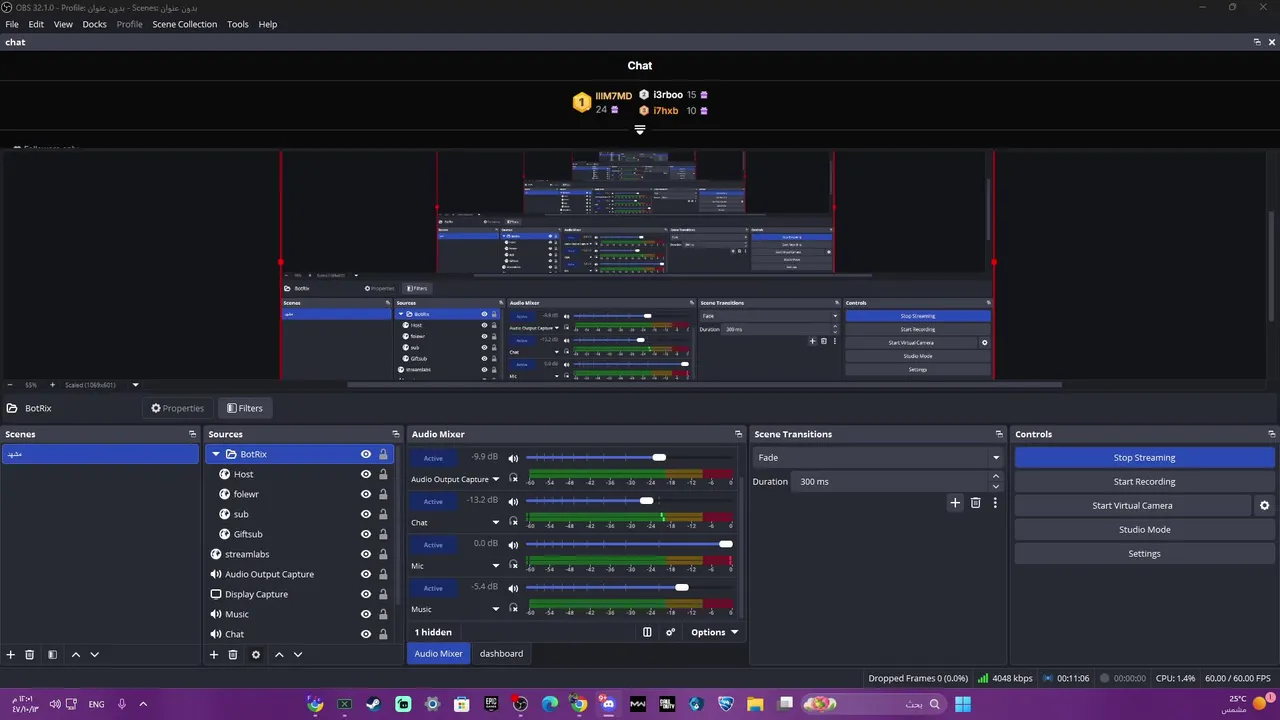1280x720 pixels.
Task: Open advanced audio properties gears icon
Action: pyautogui.click(x=671, y=632)
